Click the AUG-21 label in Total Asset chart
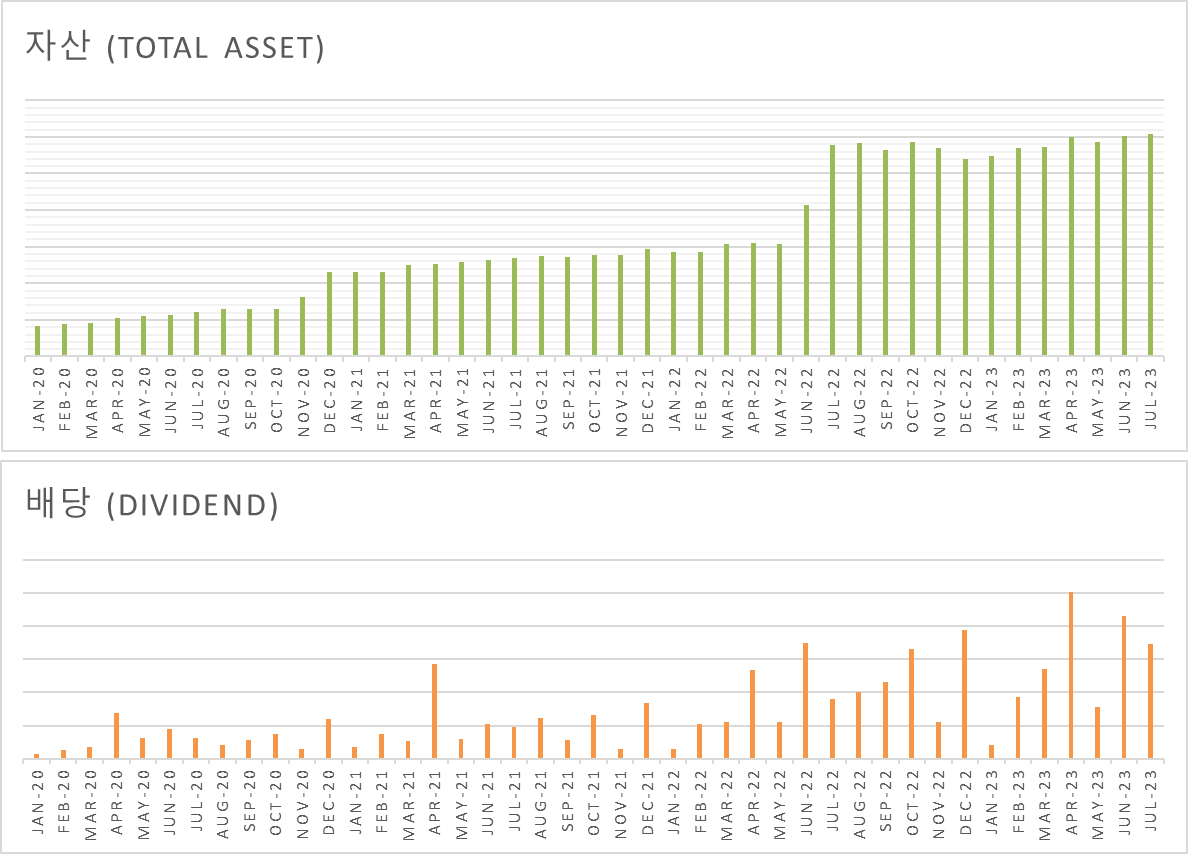 542,402
